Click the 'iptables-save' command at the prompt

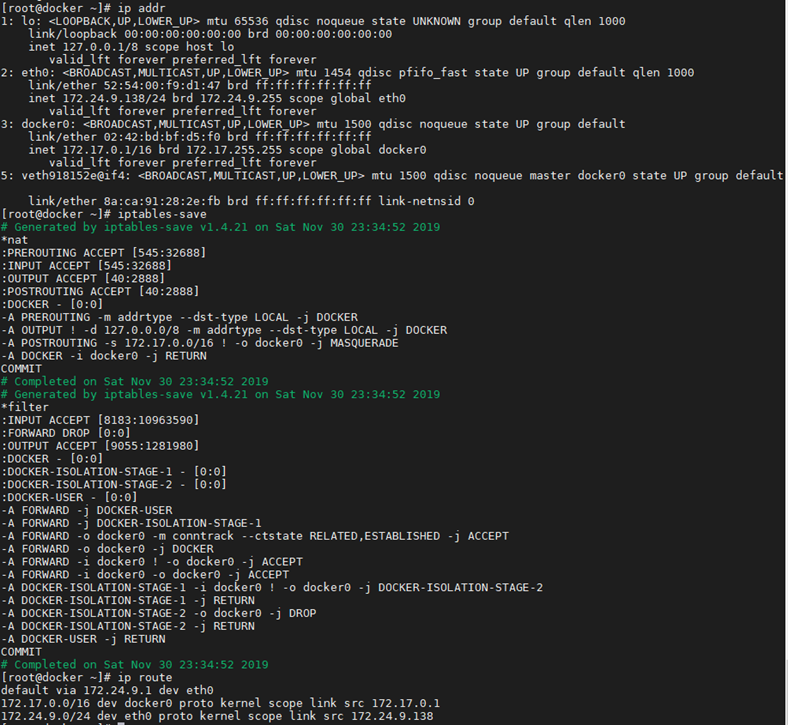click(162, 214)
